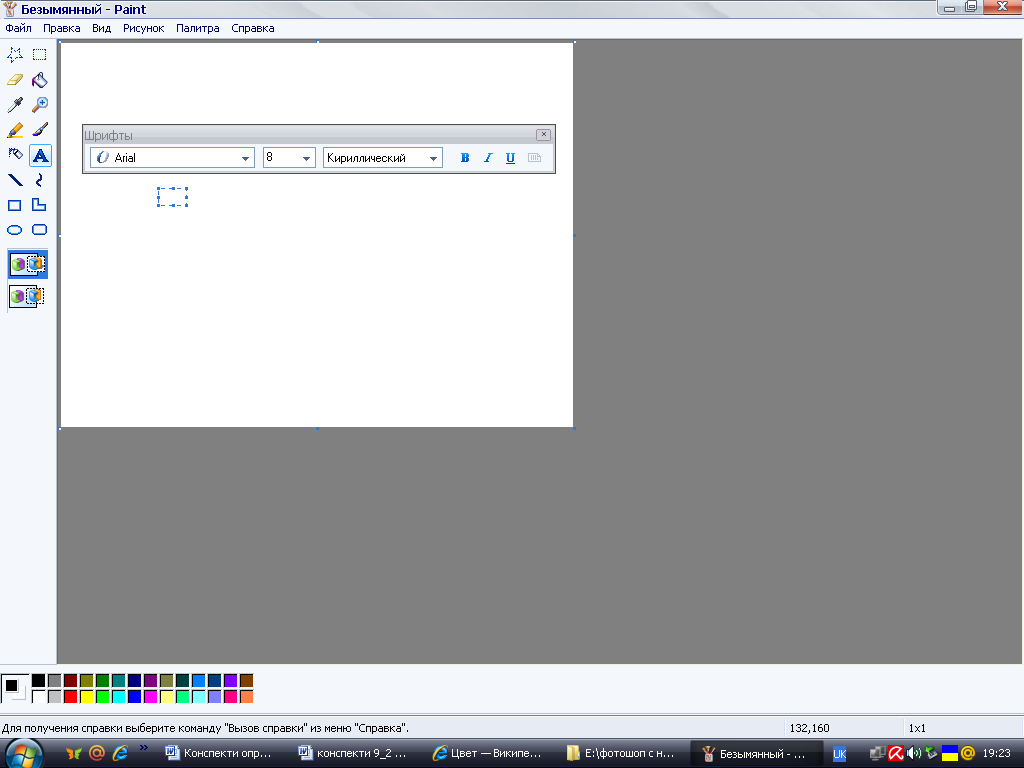Image resolution: width=1024 pixels, height=768 pixels.
Task: Pick the orange color swatch
Action: coord(246,697)
